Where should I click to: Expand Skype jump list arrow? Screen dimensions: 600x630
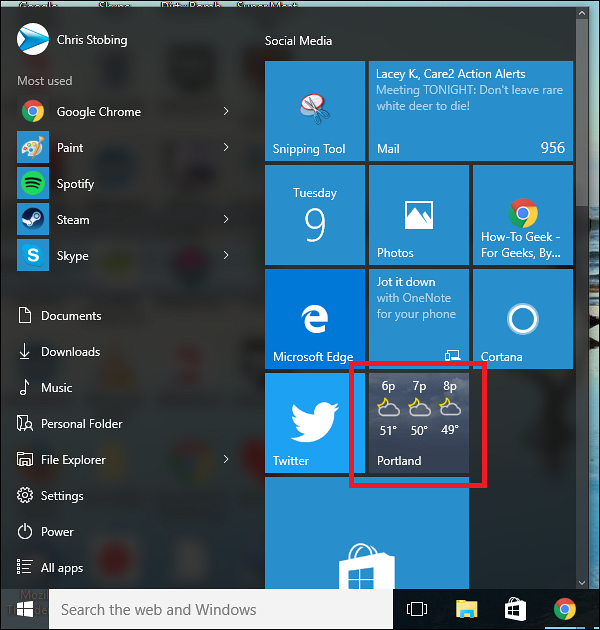tap(226, 256)
